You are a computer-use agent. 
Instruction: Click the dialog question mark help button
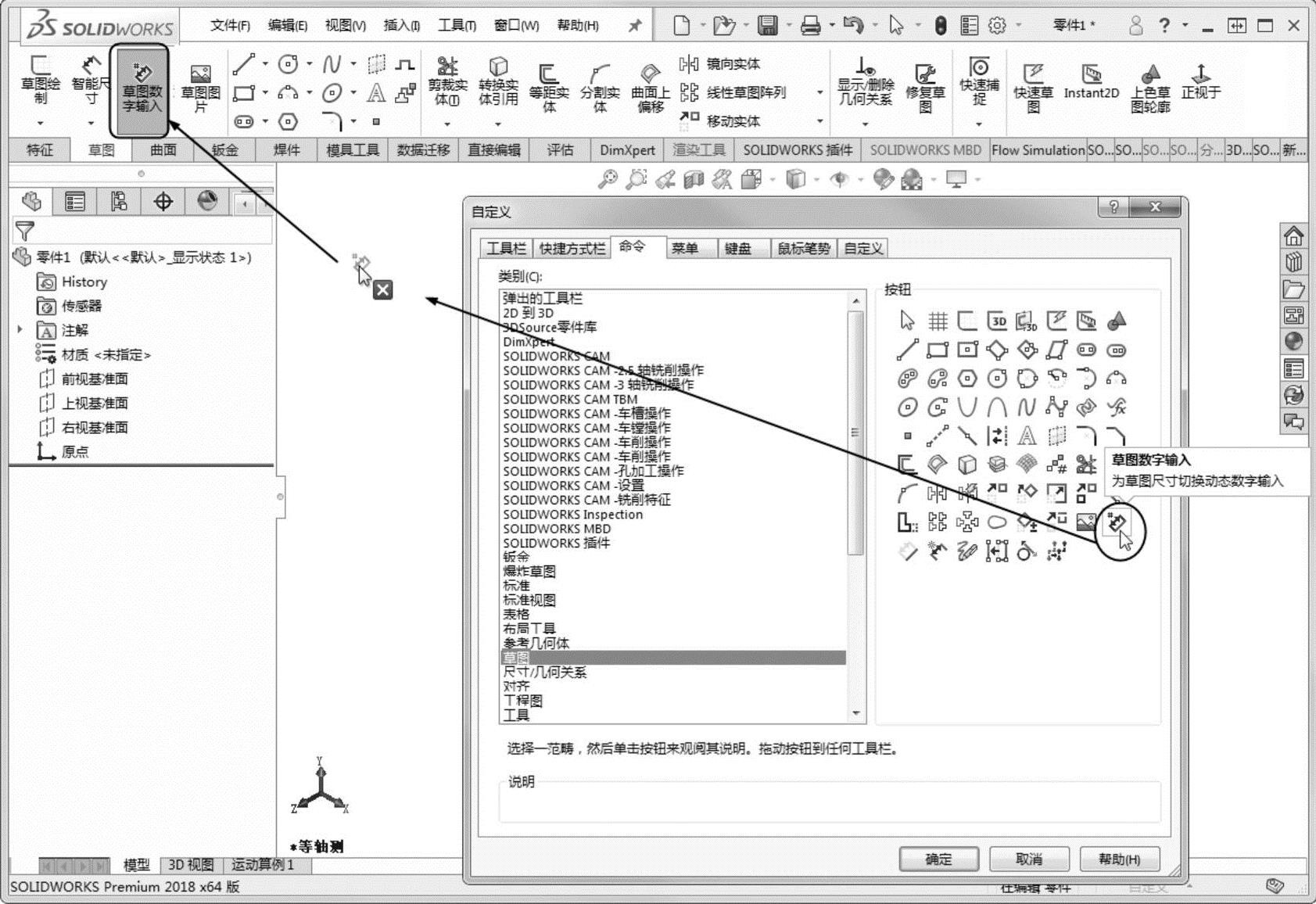[x=1113, y=207]
